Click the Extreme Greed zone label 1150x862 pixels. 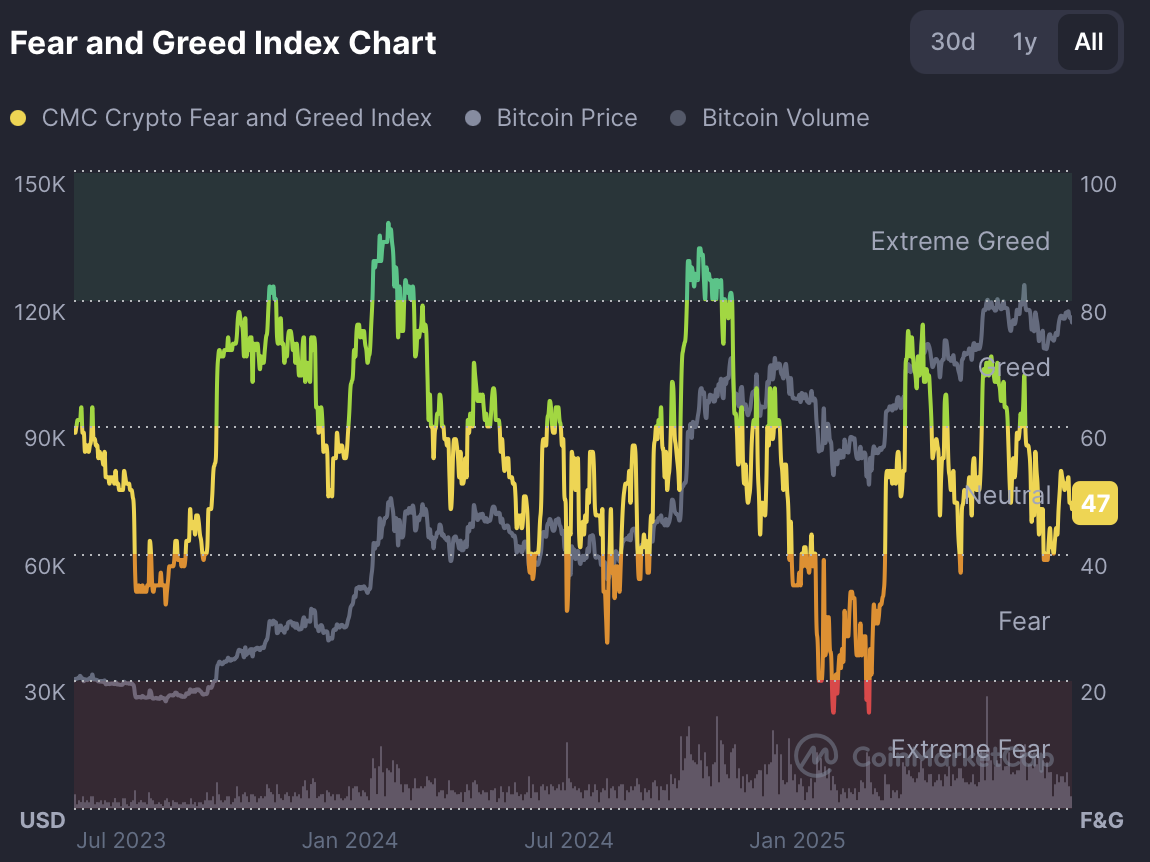point(960,241)
